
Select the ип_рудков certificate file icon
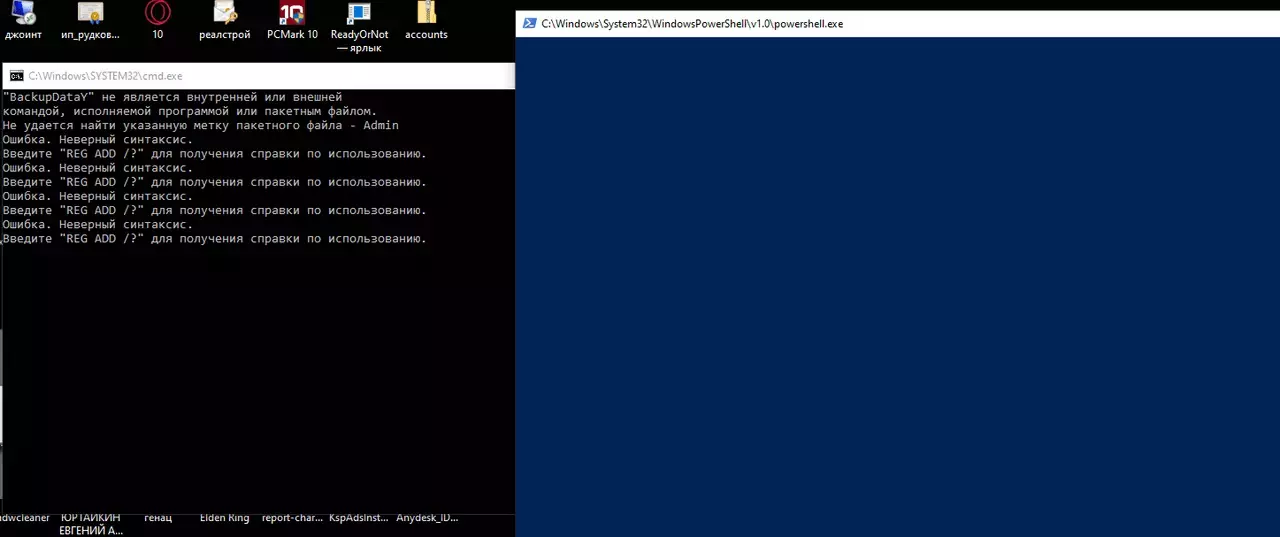coord(90,14)
